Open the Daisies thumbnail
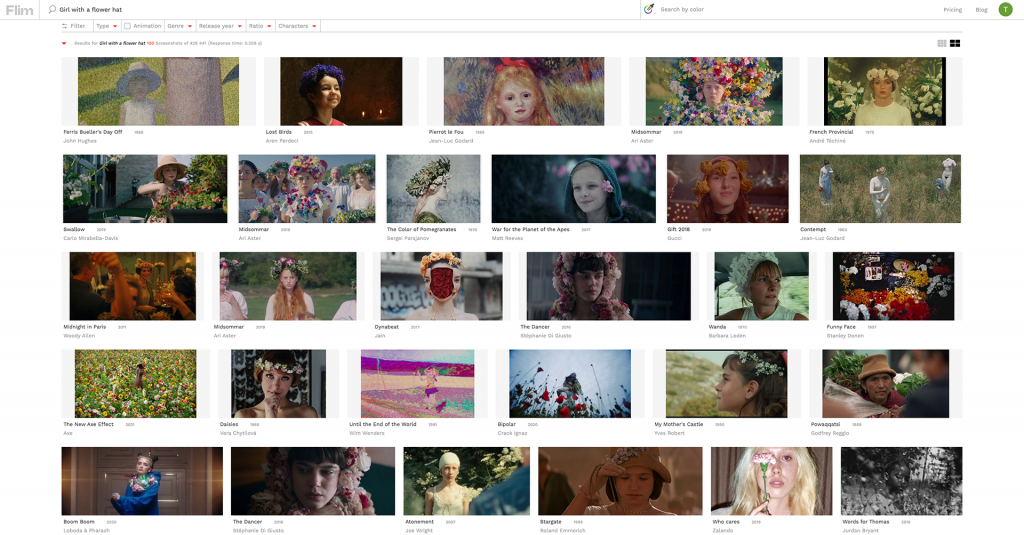The image size is (1024, 535). pos(278,383)
